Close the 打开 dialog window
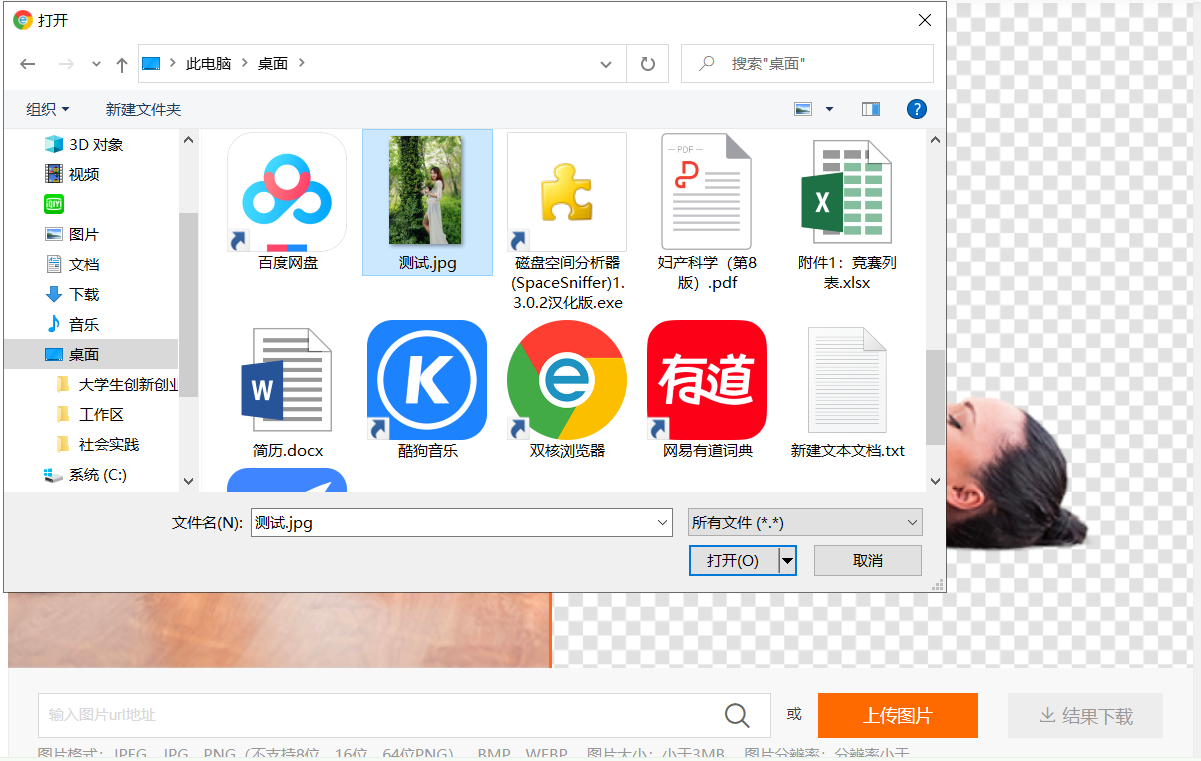Image resolution: width=1201 pixels, height=761 pixels. (925, 19)
